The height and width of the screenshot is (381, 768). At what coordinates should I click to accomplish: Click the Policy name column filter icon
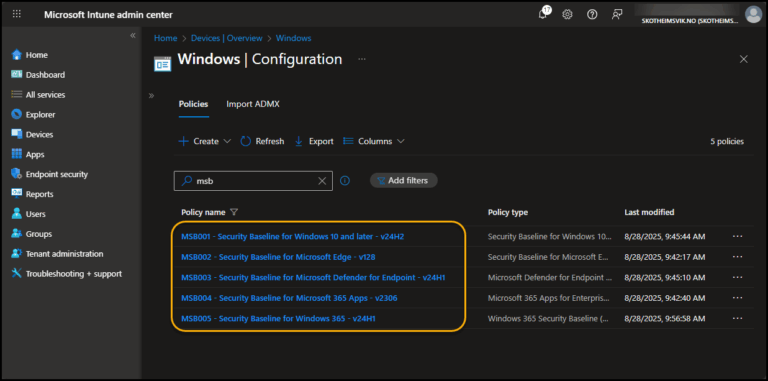click(234, 213)
